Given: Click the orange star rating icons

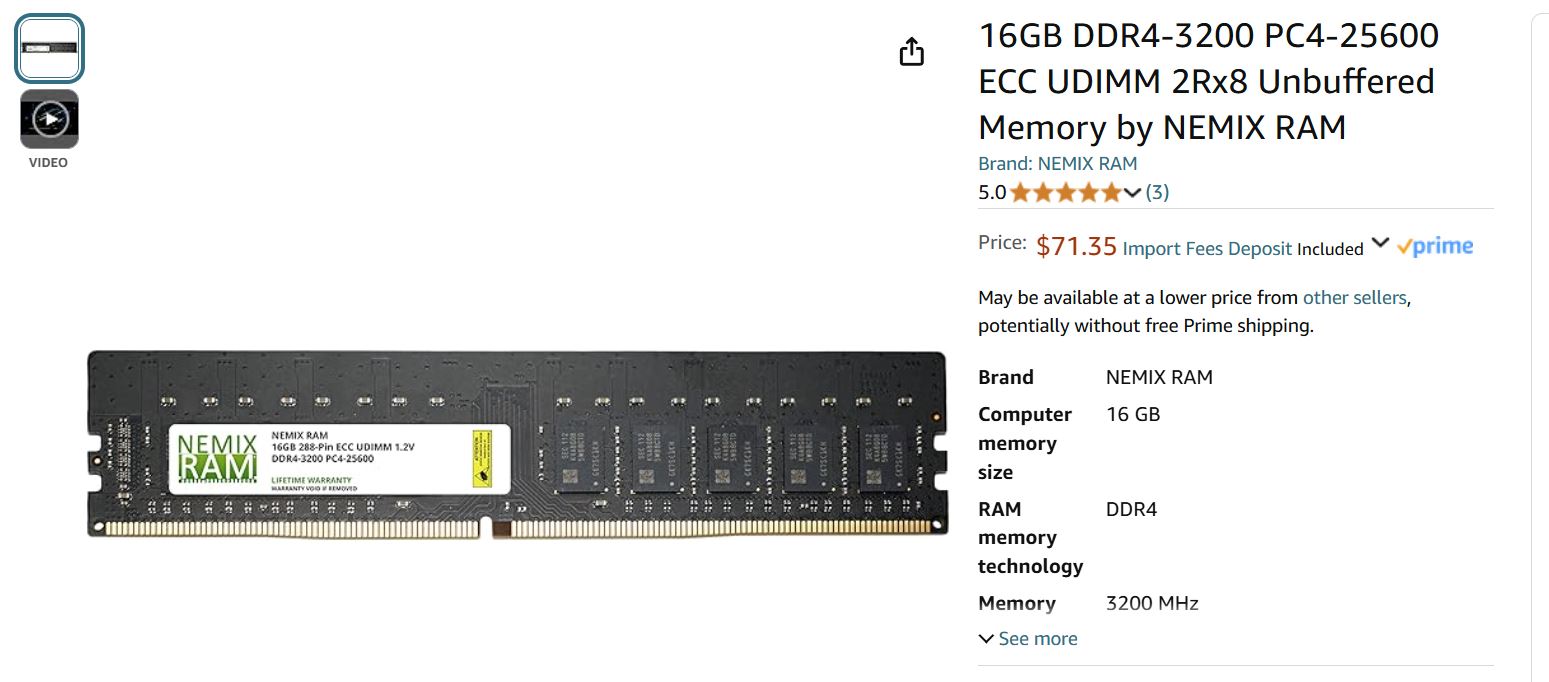Looking at the screenshot, I should 1065,193.
